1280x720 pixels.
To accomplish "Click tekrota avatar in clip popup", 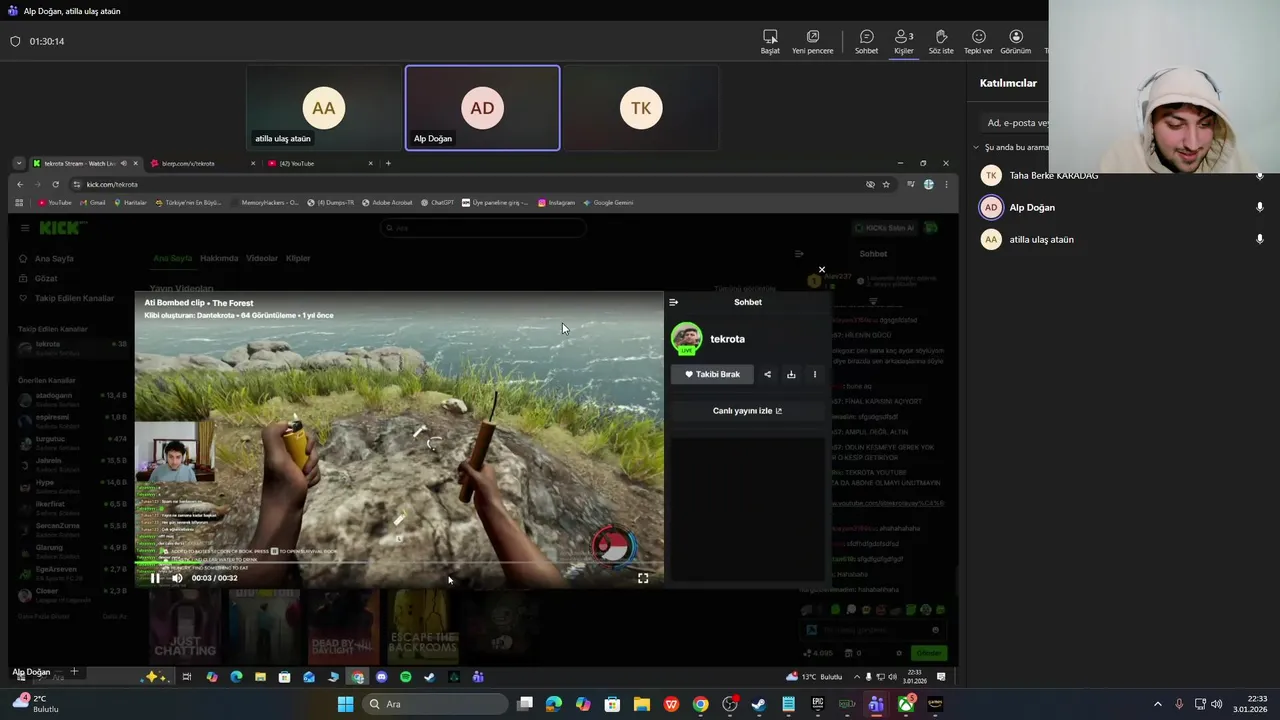I will [x=686, y=338].
